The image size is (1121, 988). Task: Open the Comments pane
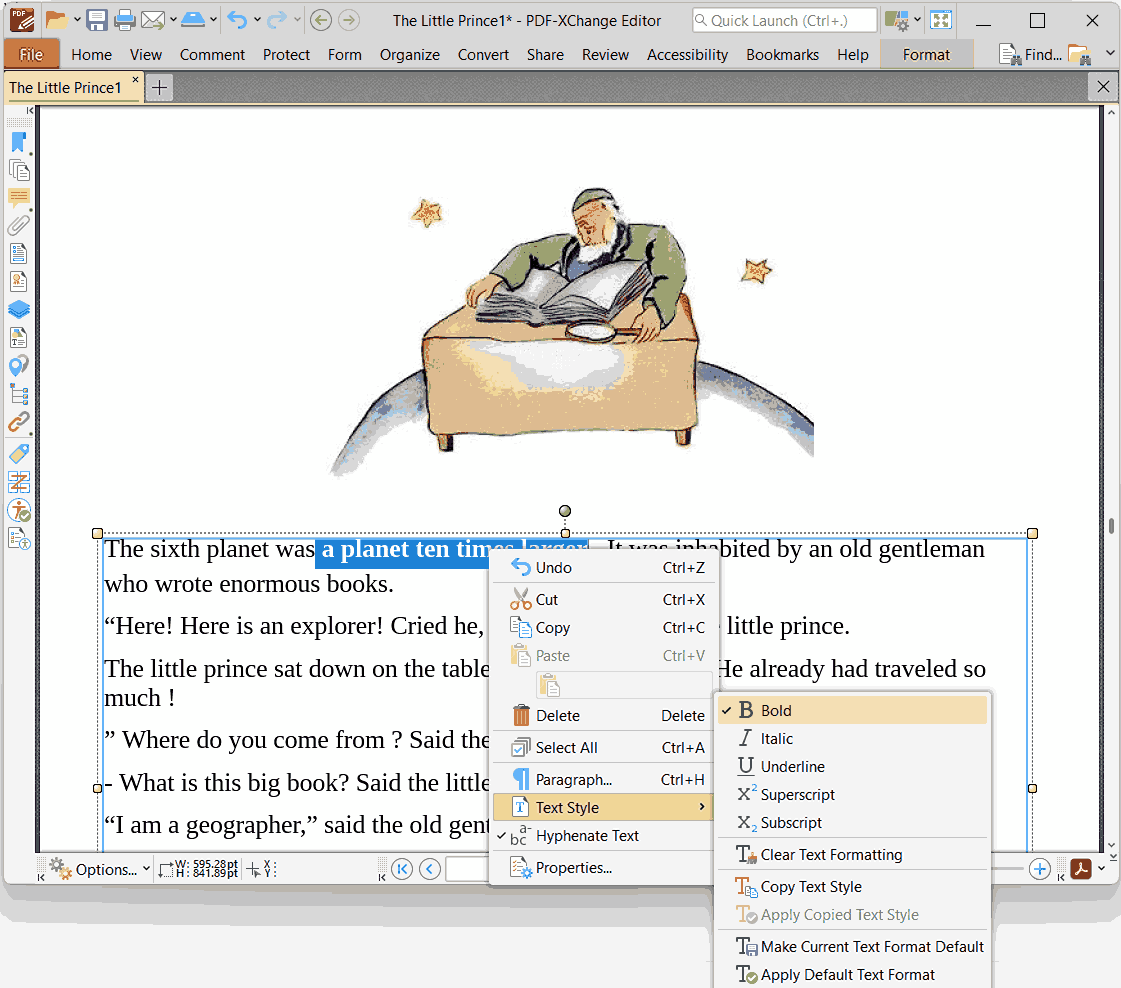point(19,197)
